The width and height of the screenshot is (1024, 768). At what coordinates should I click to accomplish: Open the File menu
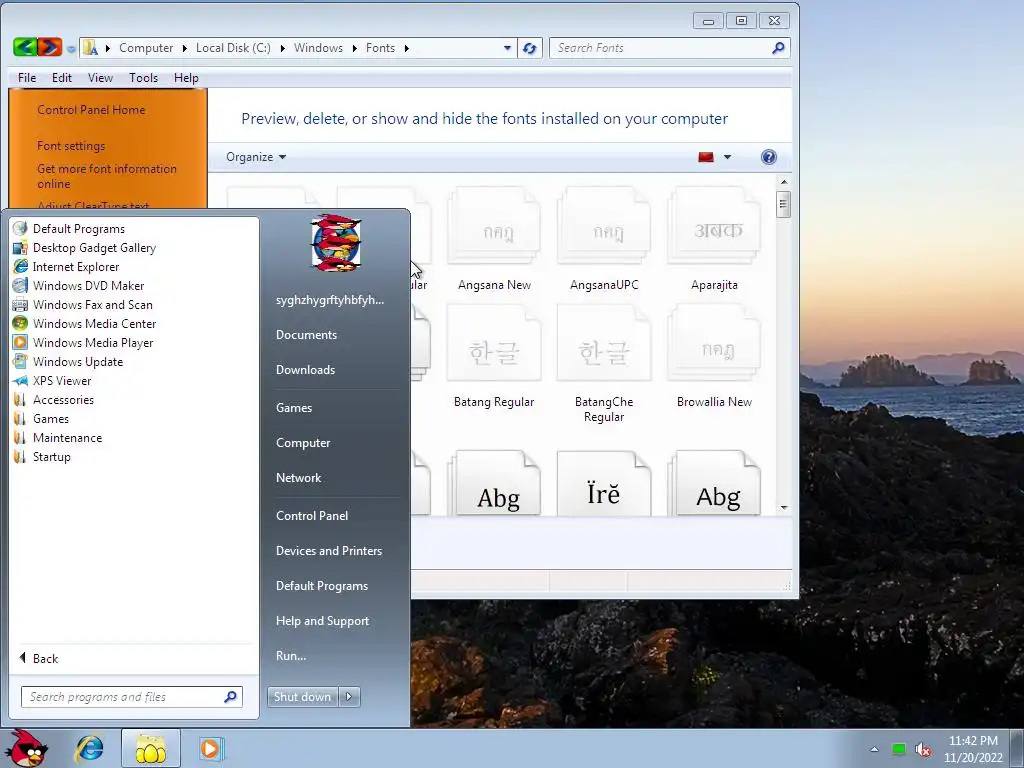[x=27, y=78]
